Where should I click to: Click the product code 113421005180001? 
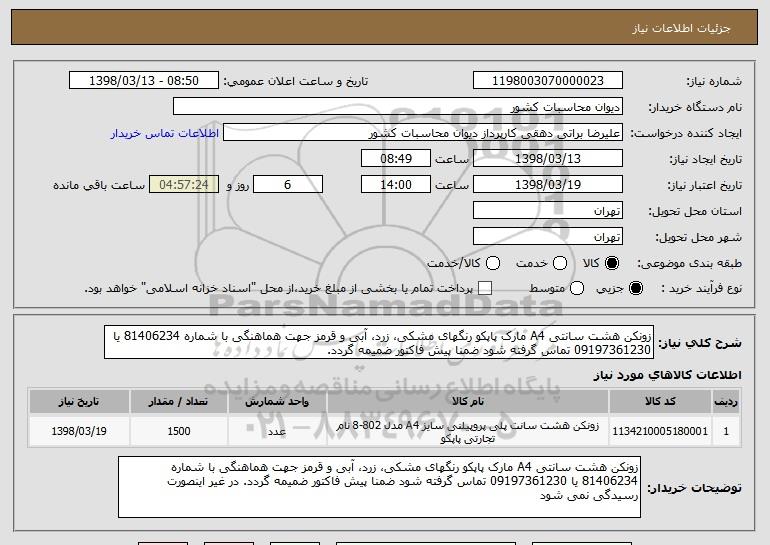click(x=660, y=431)
